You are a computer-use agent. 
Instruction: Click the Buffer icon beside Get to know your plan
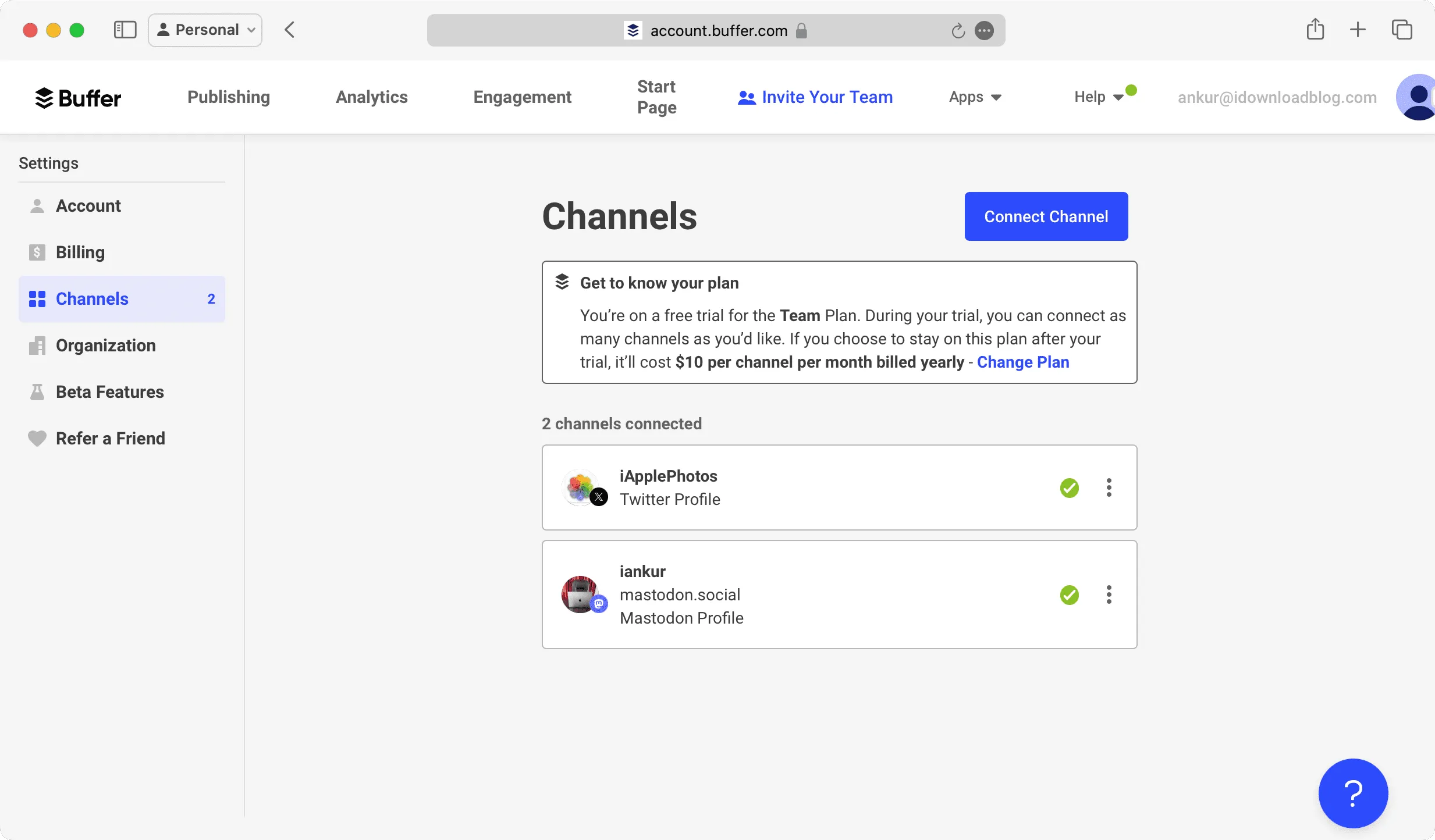[x=562, y=282]
